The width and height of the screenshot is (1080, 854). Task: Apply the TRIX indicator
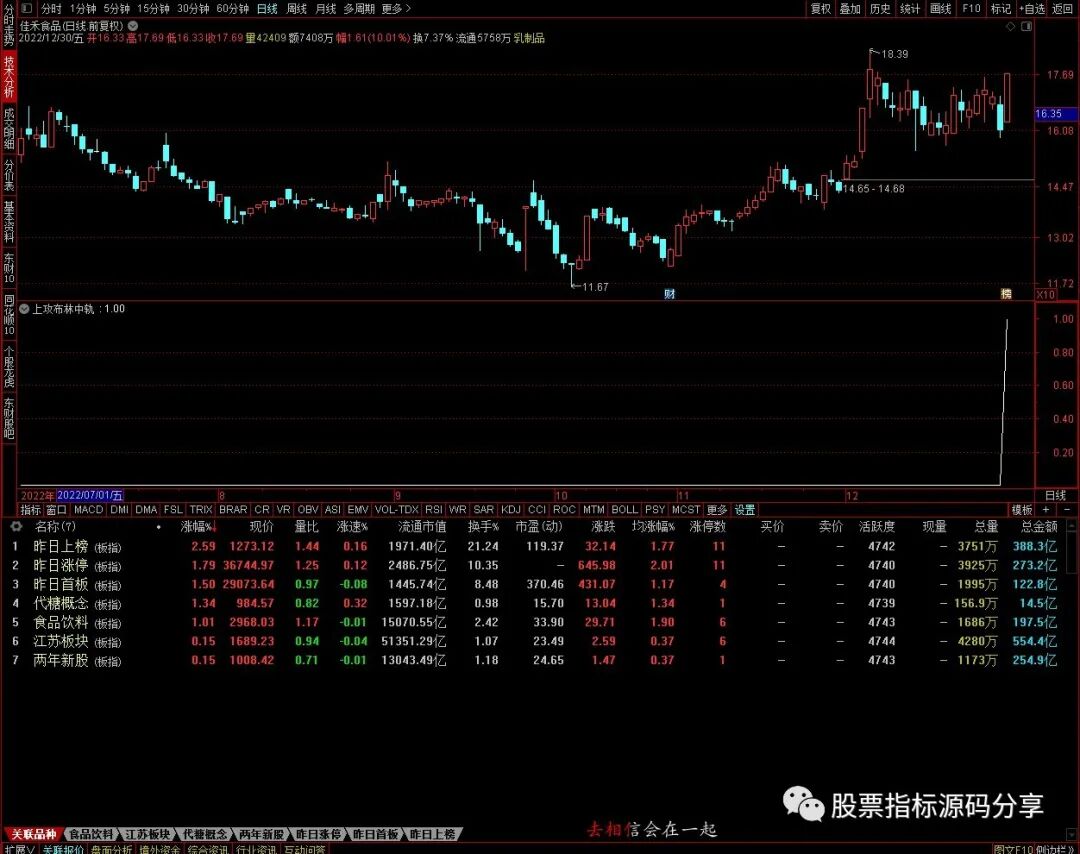(x=200, y=510)
